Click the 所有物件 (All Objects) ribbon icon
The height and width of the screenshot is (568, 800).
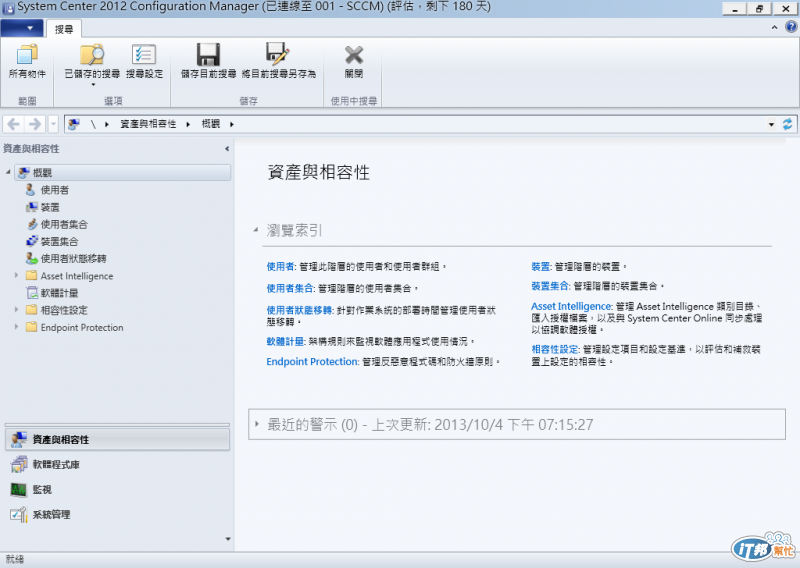(28, 55)
